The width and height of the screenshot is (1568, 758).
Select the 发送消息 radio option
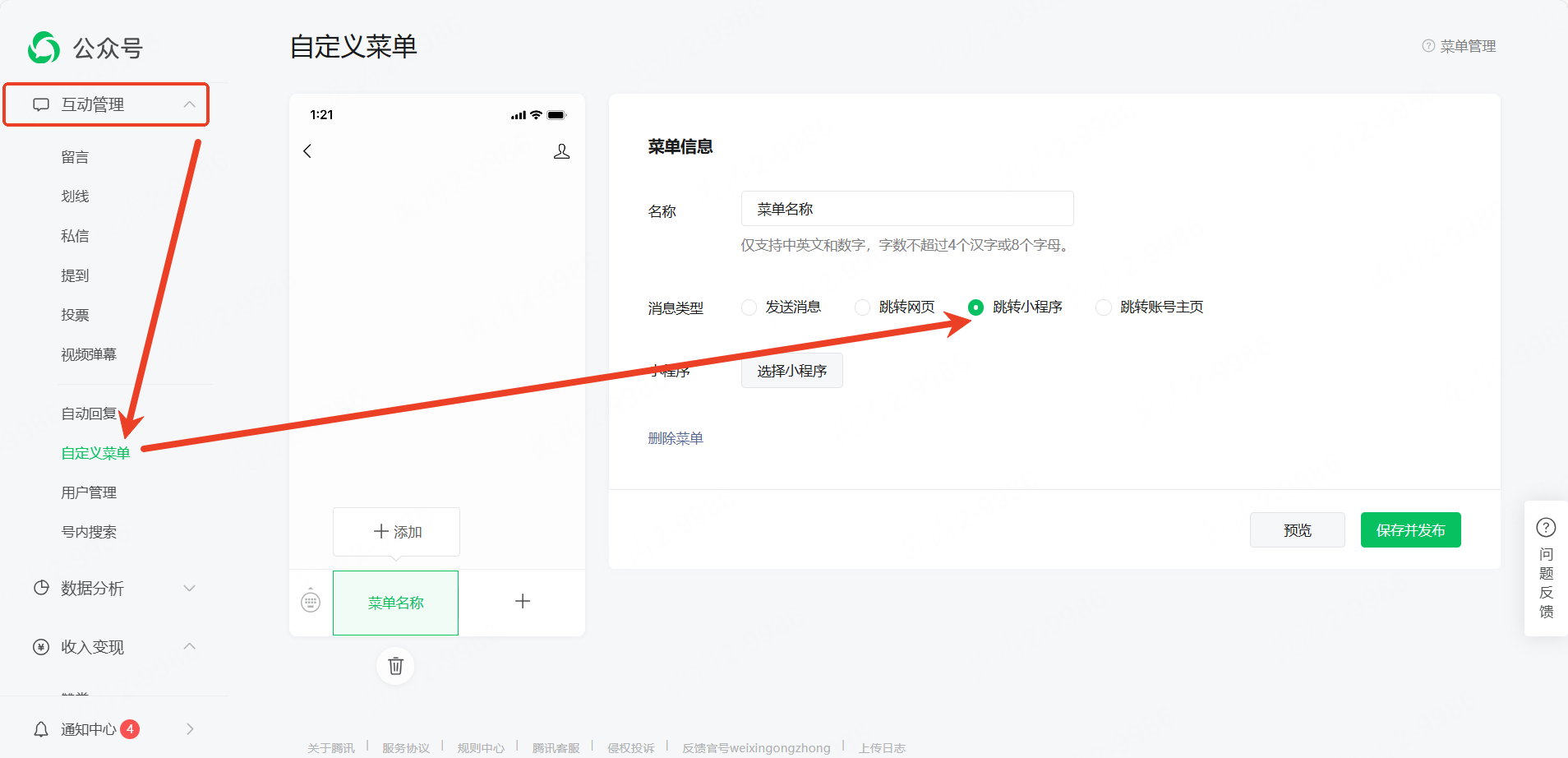click(x=749, y=307)
